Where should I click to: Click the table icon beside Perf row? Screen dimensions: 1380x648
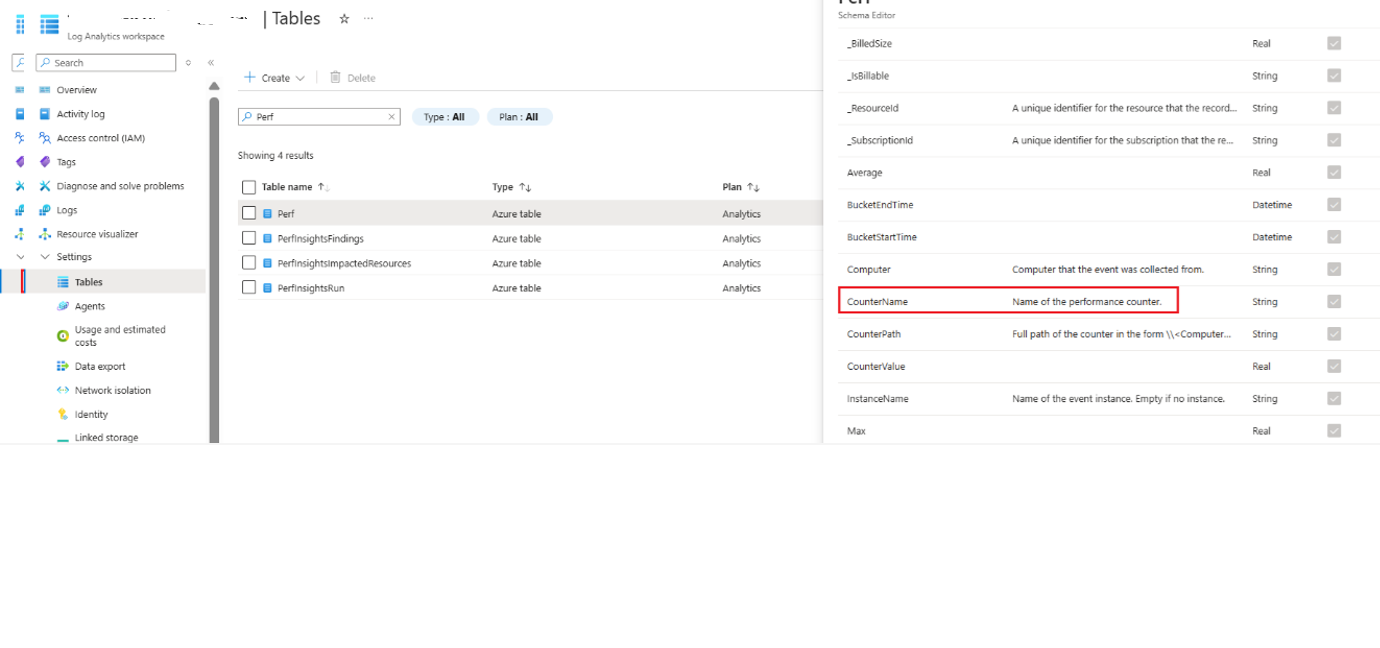click(268, 214)
